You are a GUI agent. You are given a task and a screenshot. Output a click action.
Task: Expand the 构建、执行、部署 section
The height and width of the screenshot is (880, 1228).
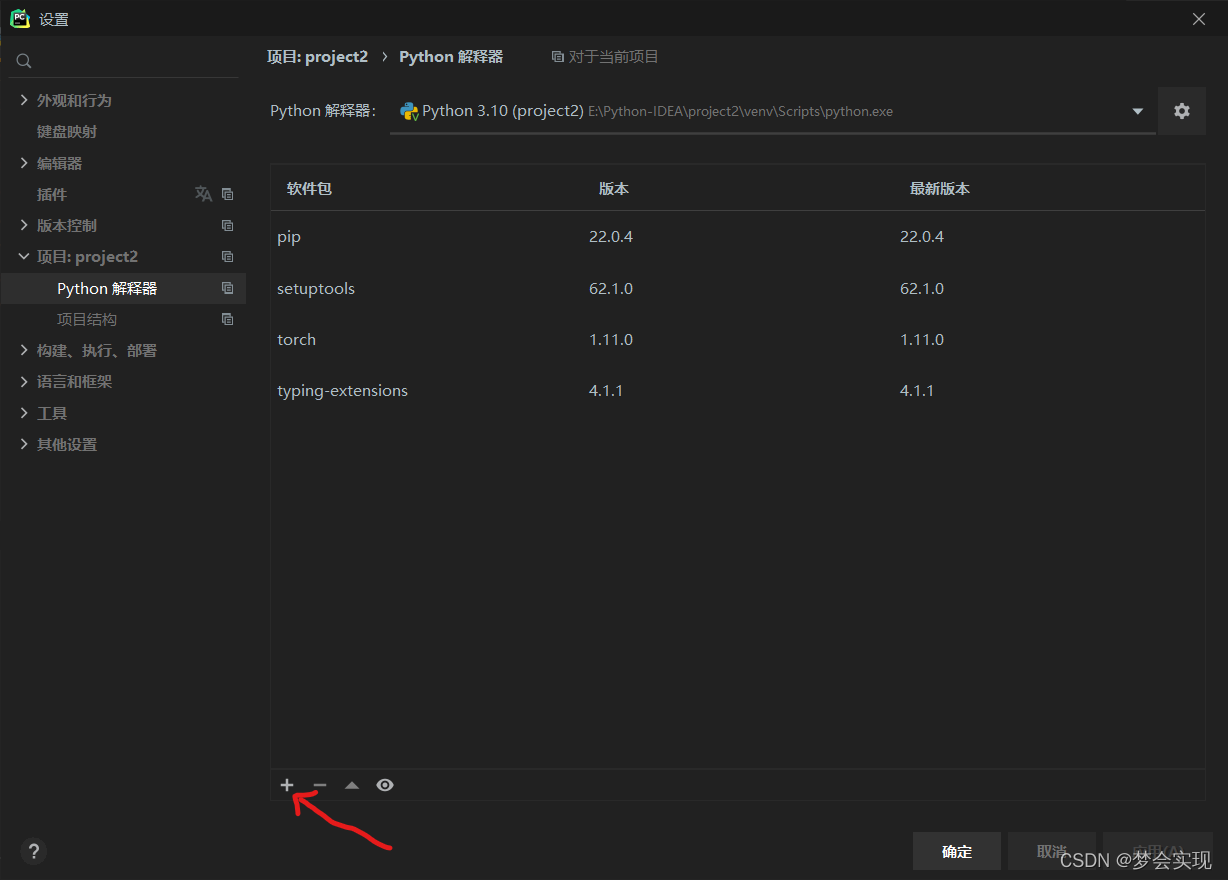24,350
